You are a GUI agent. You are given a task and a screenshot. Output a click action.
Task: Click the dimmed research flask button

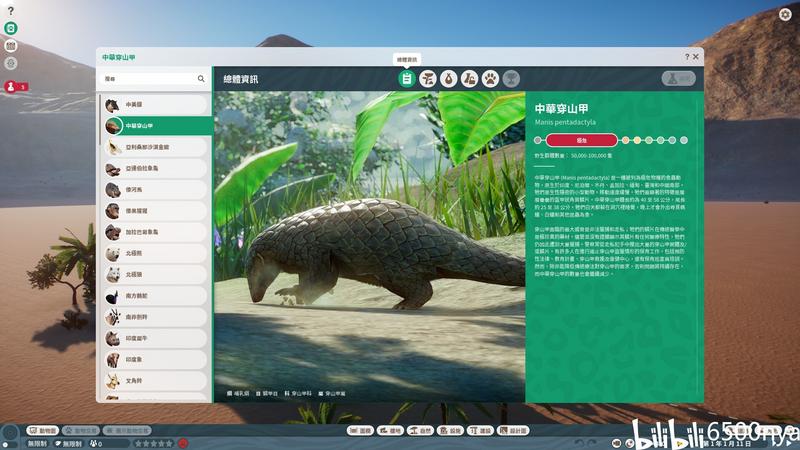click(x=679, y=79)
